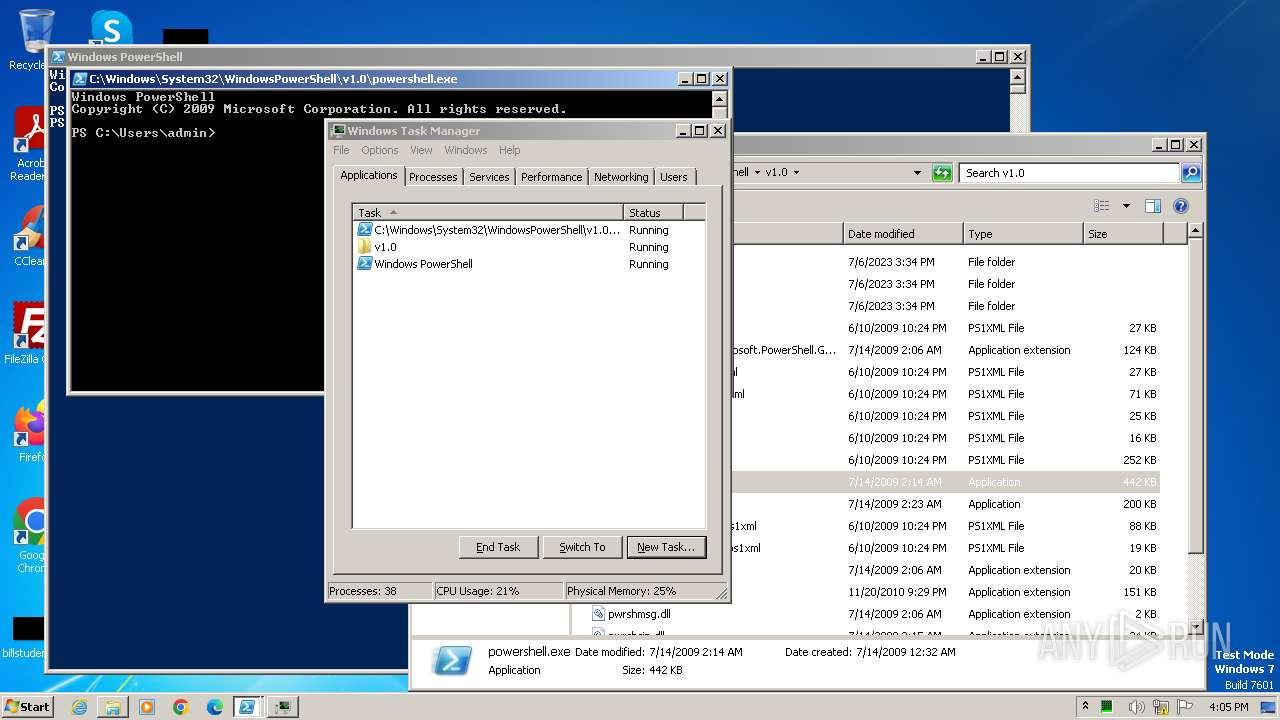The height and width of the screenshot is (720, 1280).
Task: Open the Task Manager title bar icon
Action: coord(338,131)
